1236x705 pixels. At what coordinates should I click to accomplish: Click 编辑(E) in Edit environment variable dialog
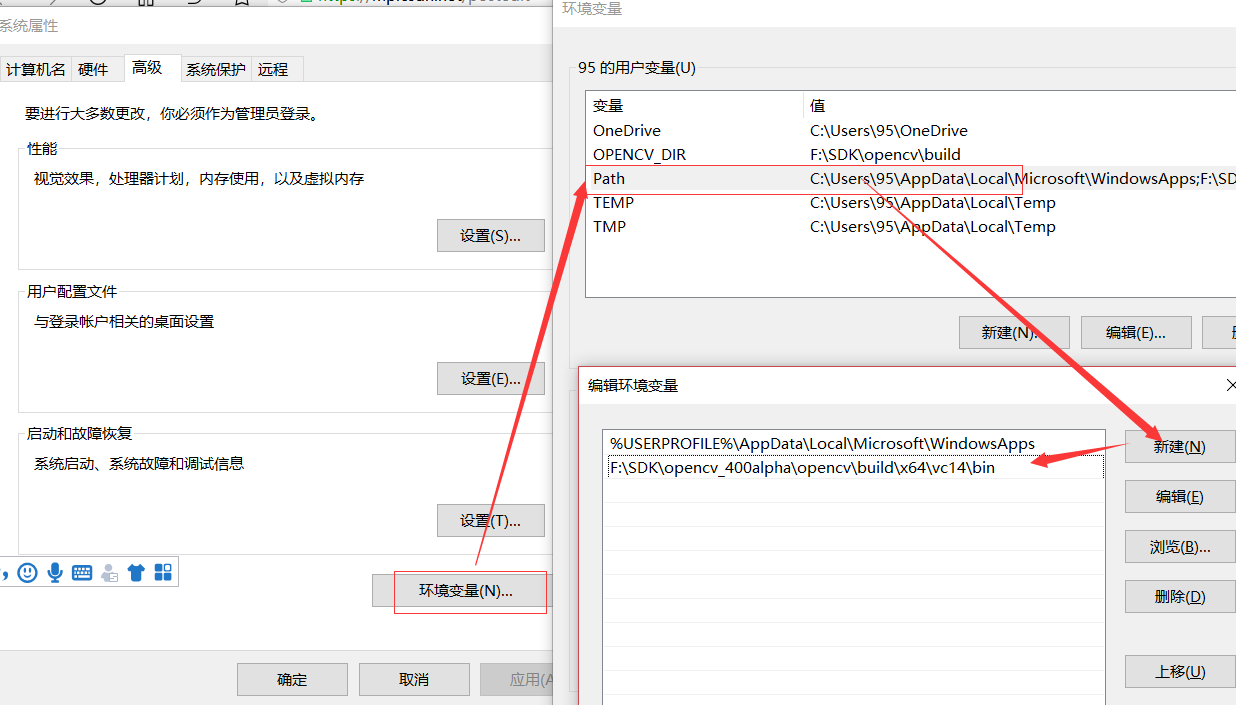[x=1180, y=497]
